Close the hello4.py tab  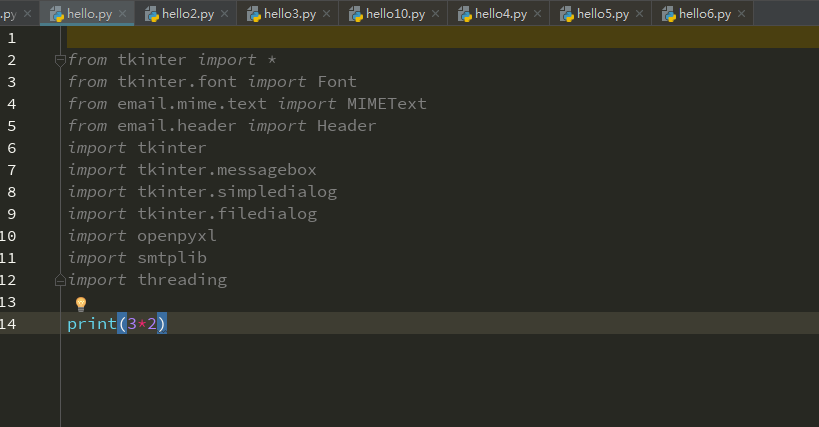pos(537,14)
